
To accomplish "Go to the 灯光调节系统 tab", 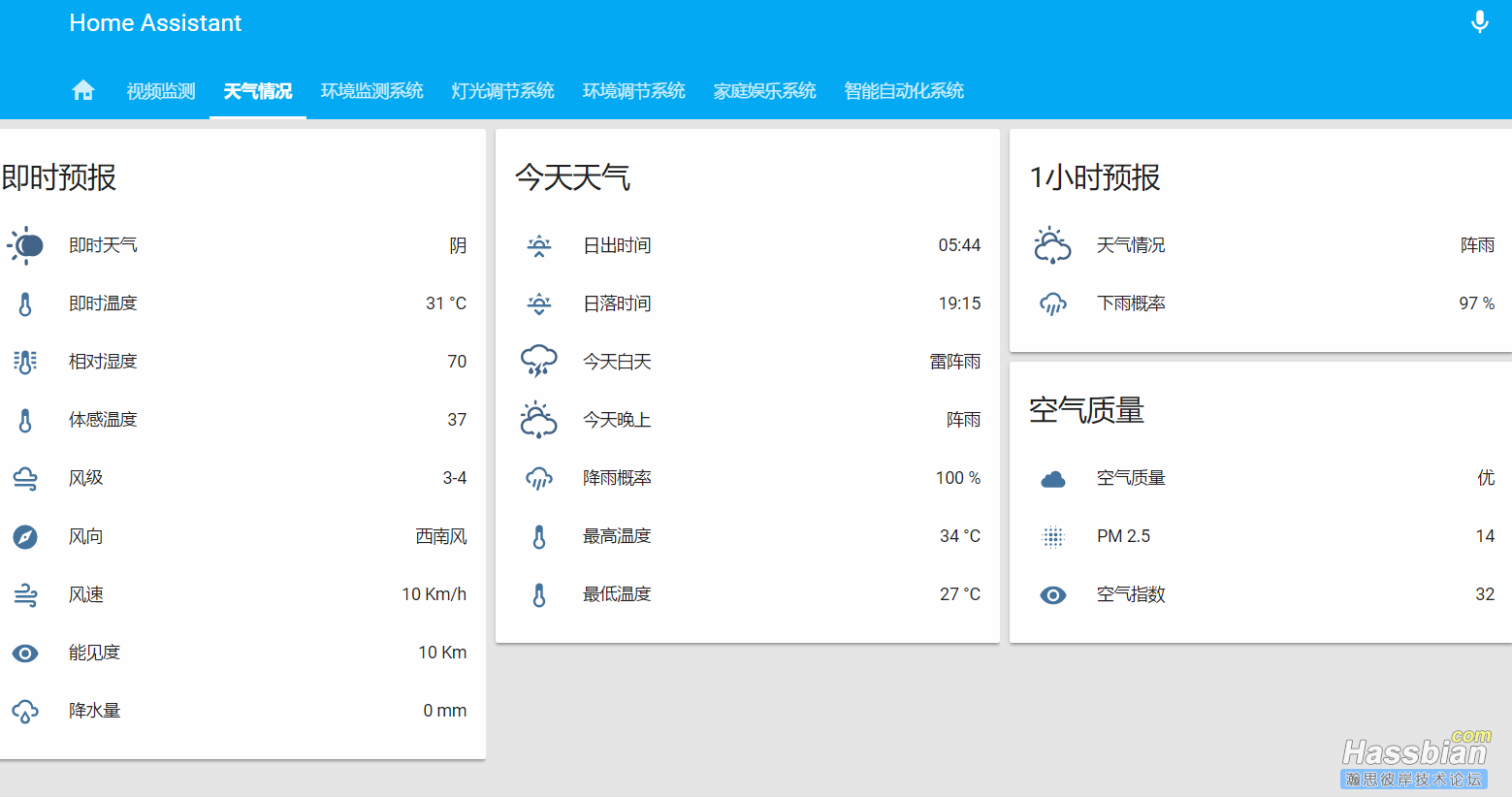I will pyautogui.click(x=503, y=91).
